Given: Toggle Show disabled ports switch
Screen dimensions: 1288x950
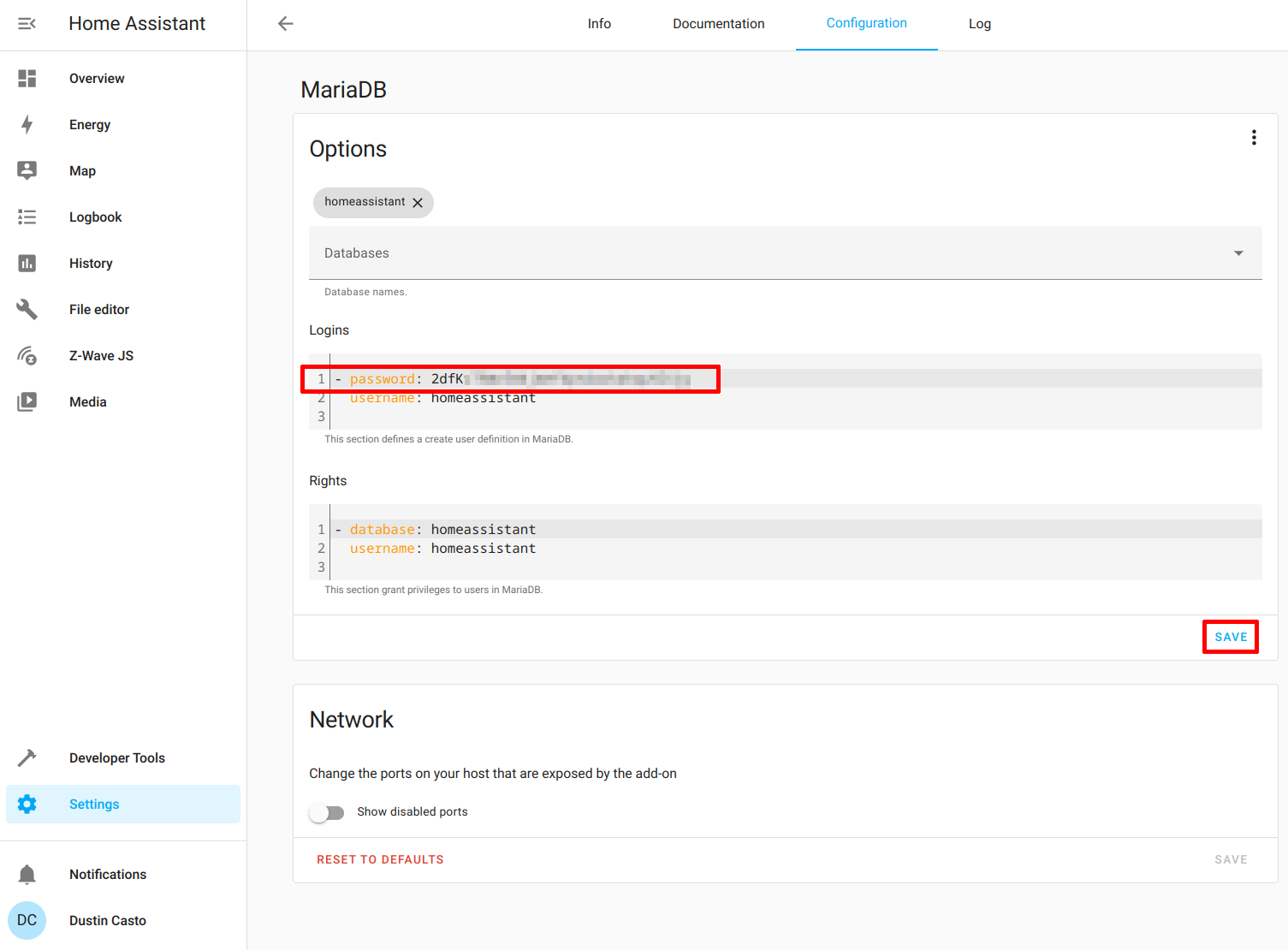Looking at the screenshot, I should coord(327,812).
